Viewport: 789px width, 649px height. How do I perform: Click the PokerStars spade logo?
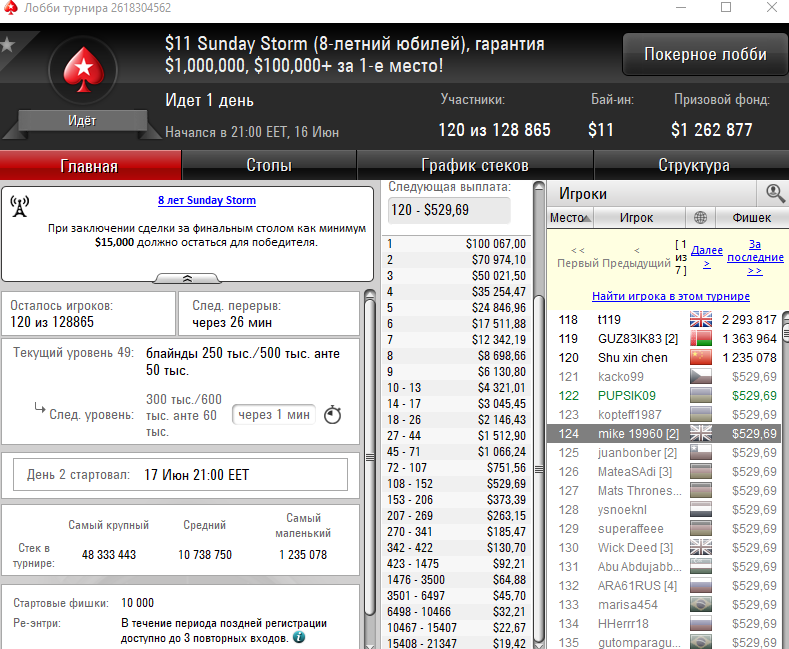(x=84, y=70)
